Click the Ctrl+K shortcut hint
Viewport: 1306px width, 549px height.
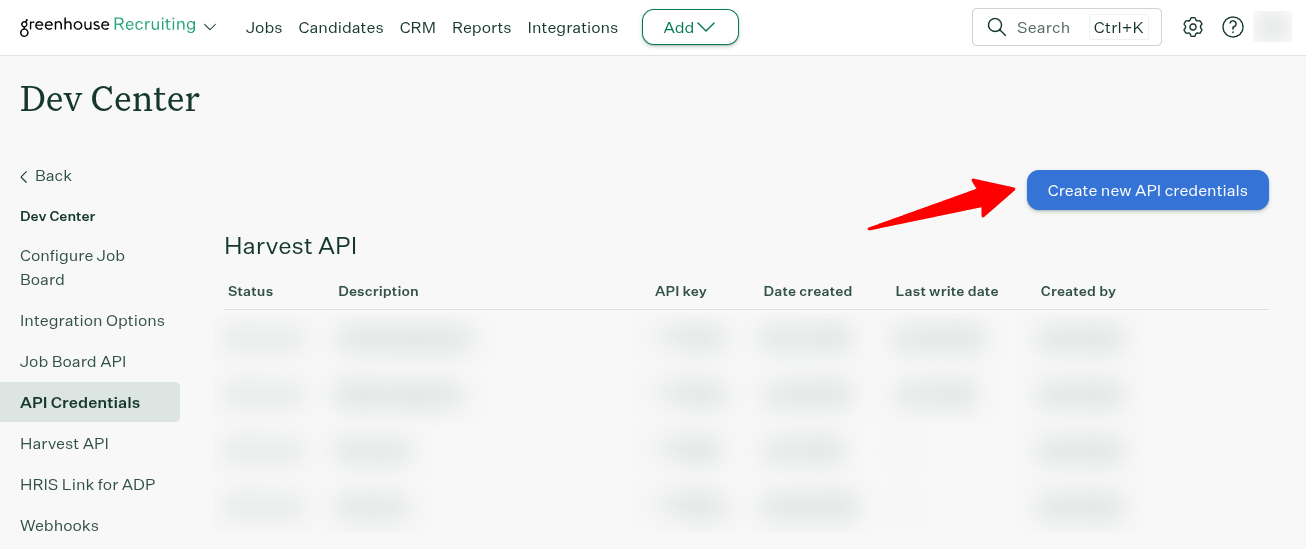[x=1118, y=28]
